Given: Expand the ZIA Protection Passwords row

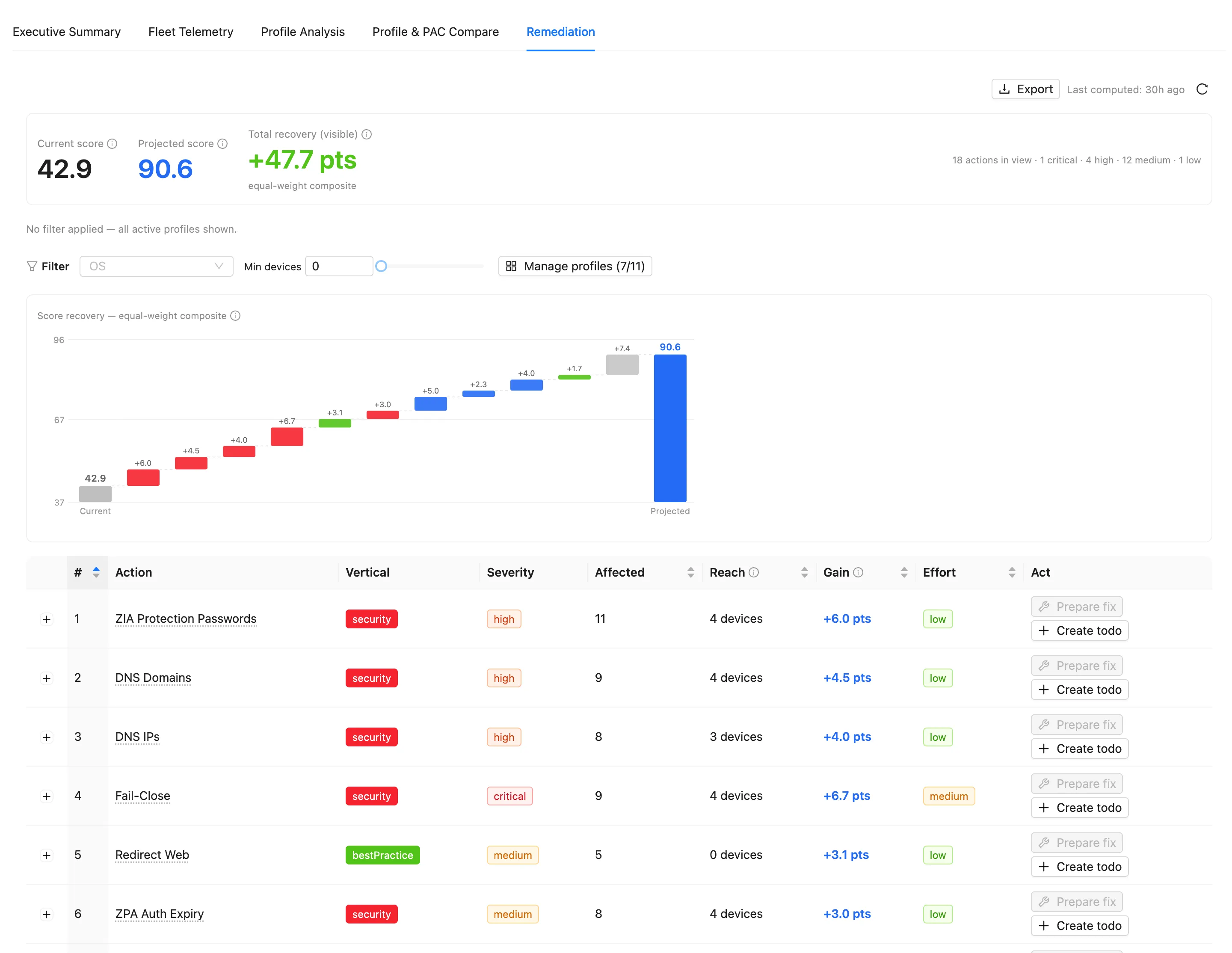Looking at the screenshot, I should [47, 619].
